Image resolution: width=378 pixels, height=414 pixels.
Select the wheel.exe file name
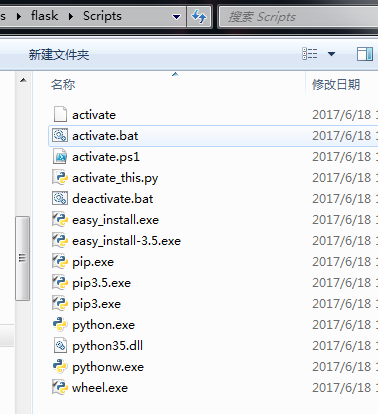100,388
